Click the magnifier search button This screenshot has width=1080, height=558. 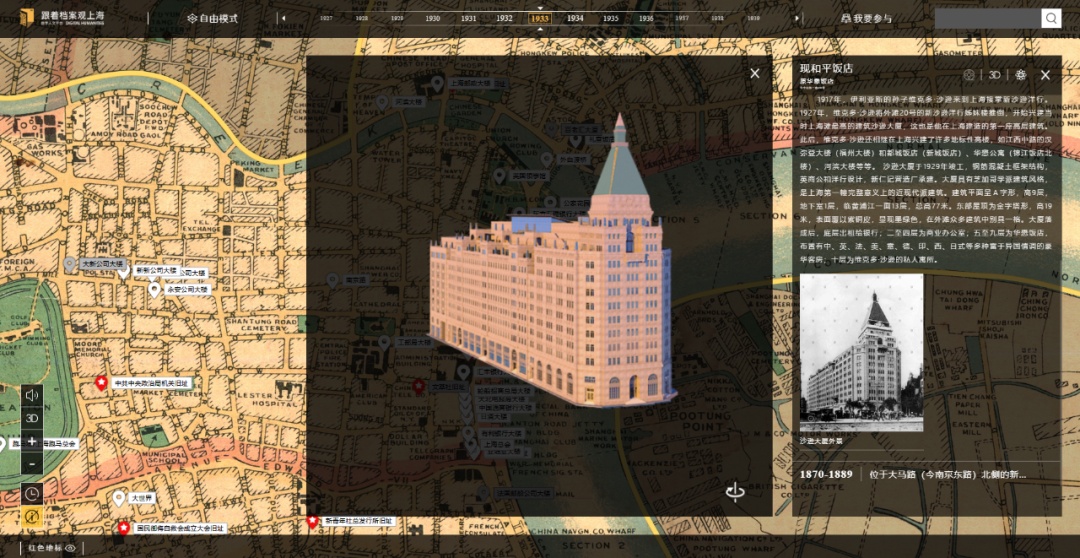[x=1051, y=18]
